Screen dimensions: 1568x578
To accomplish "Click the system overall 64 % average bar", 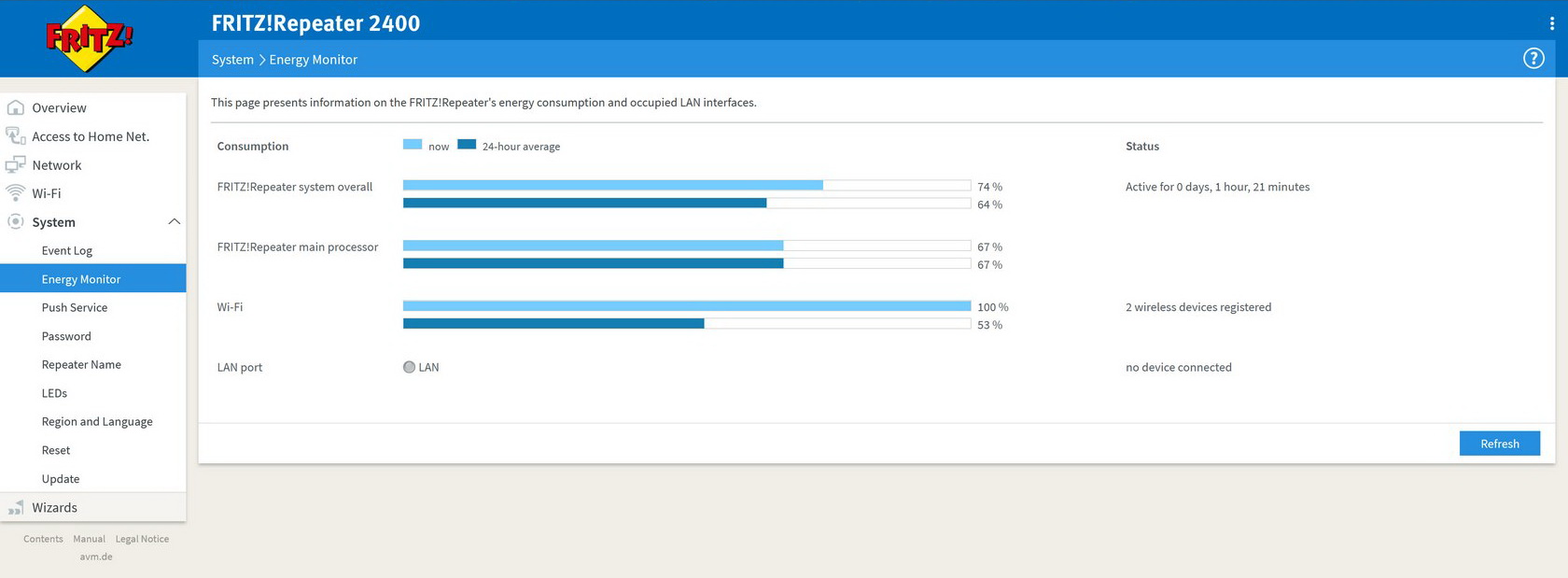I will pos(687,203).
